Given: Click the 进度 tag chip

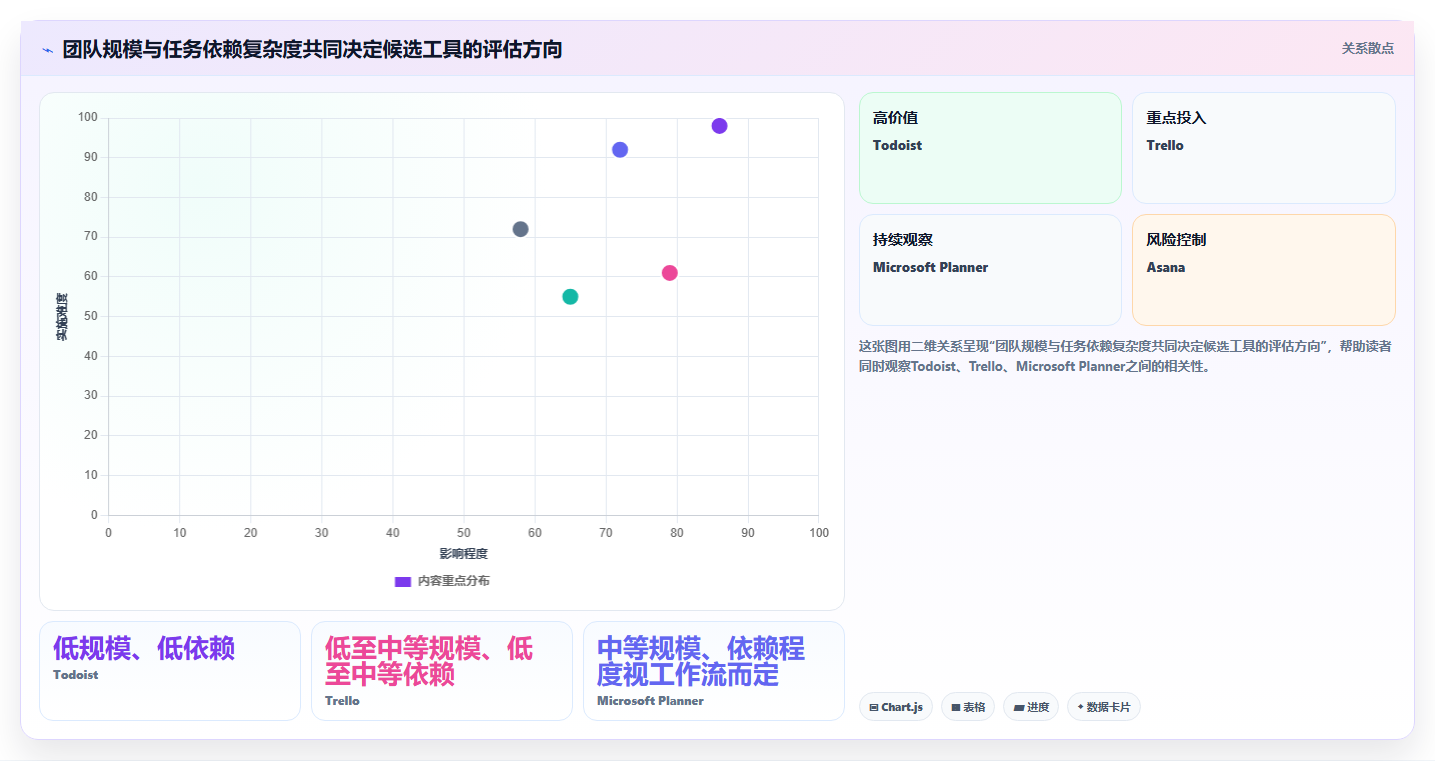Looking at the screenshot, I should click(1031, 707).
